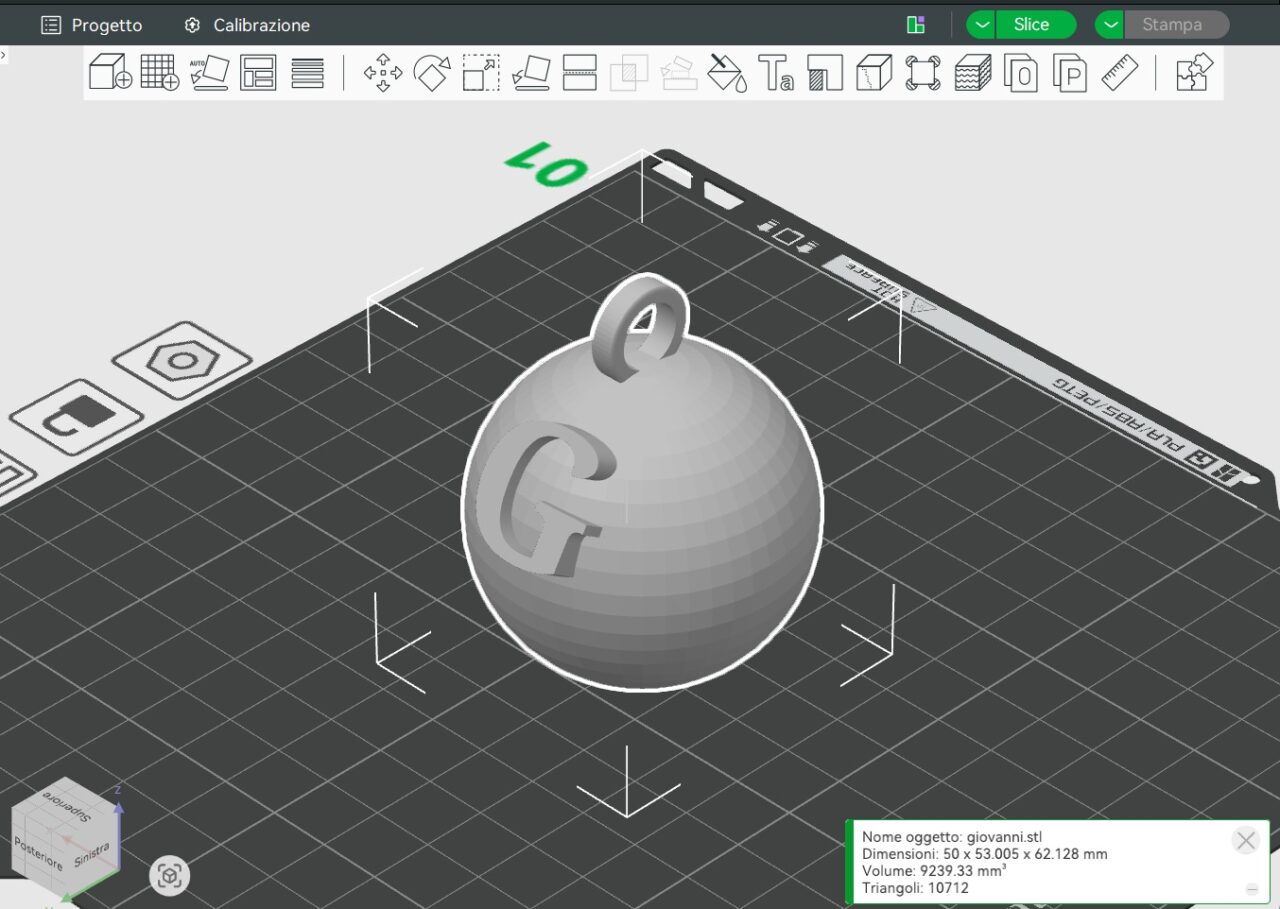Add a new build plate

pyautogui.click(x=160, y=73)
